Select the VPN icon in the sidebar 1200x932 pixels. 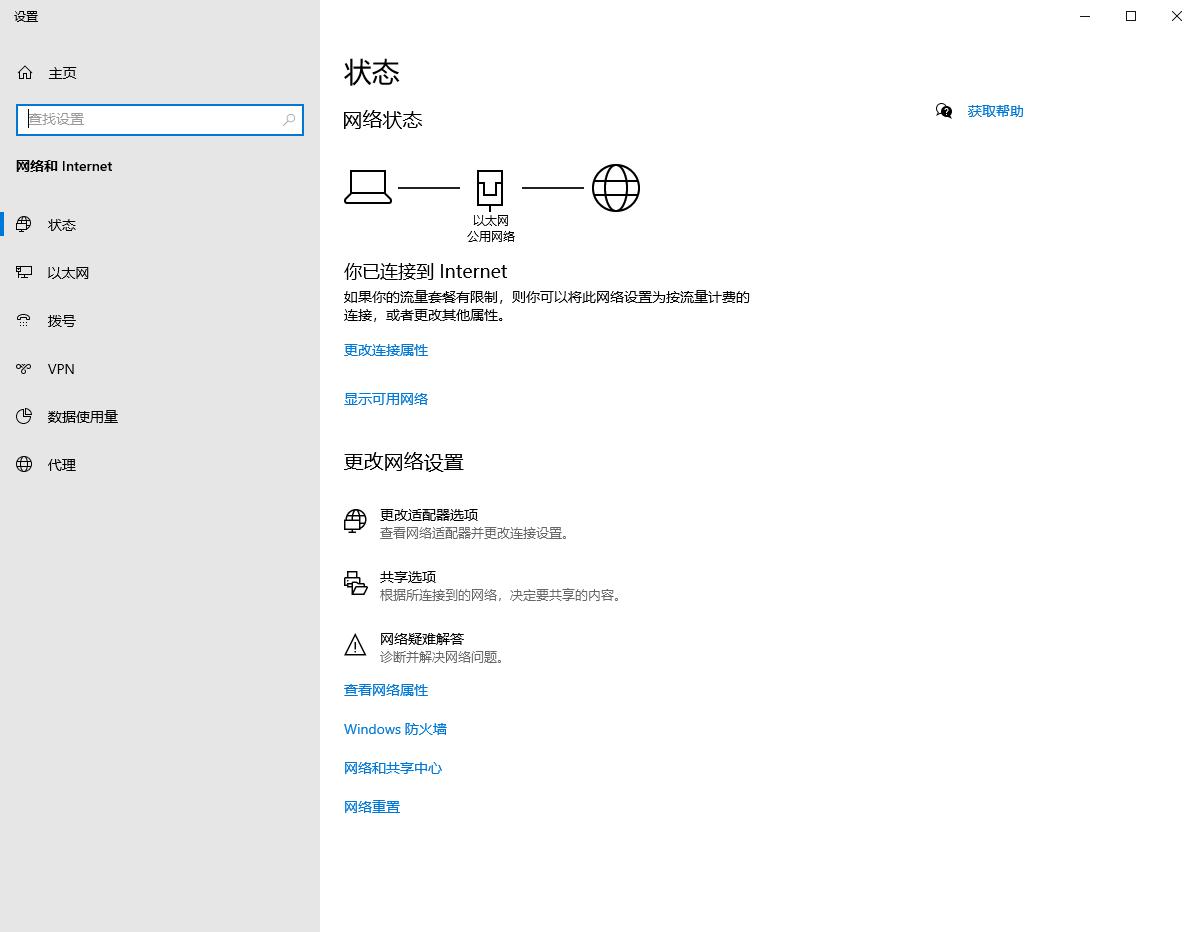point(24,368)
